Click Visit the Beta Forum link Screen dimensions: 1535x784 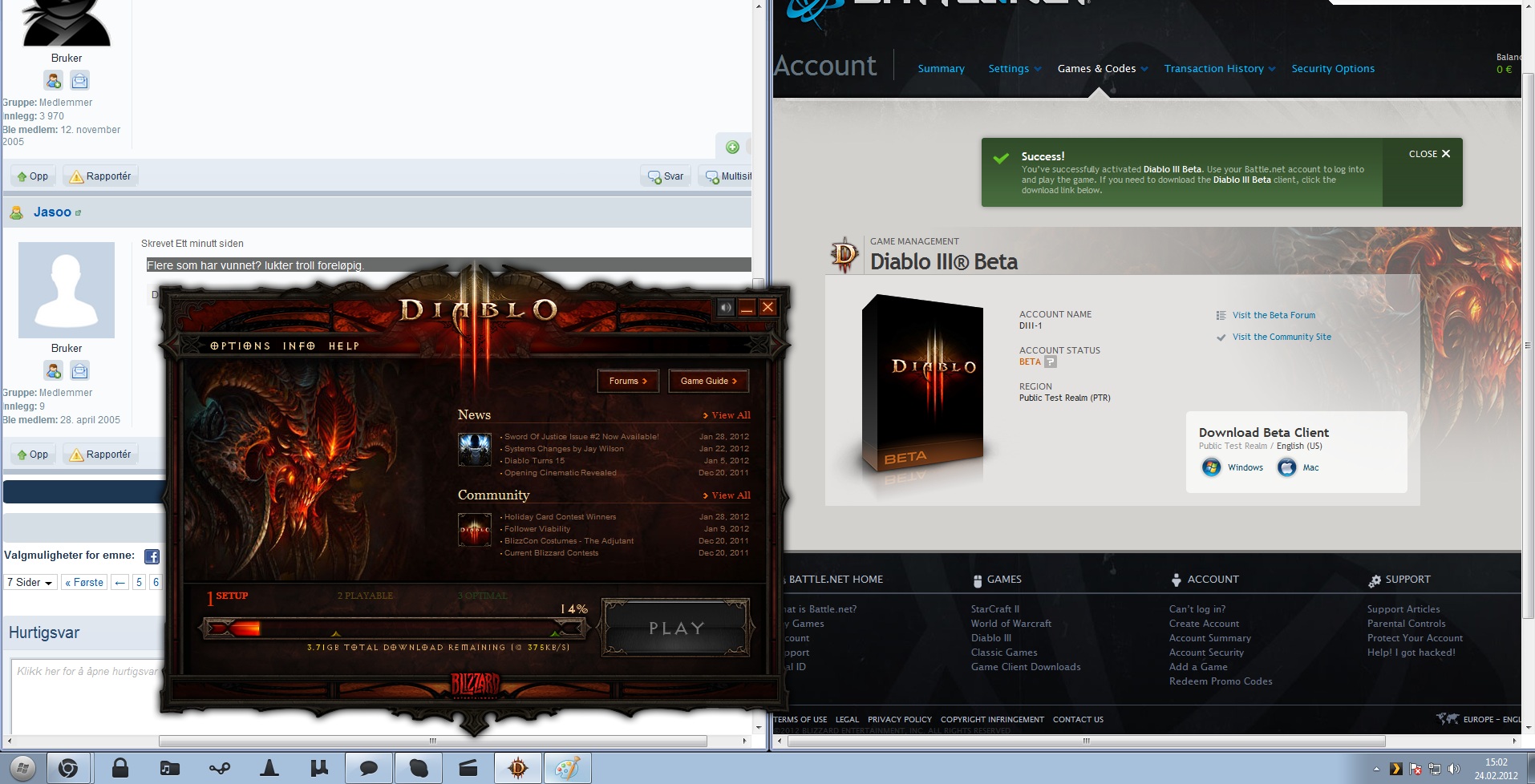(x=1274, y=316)
